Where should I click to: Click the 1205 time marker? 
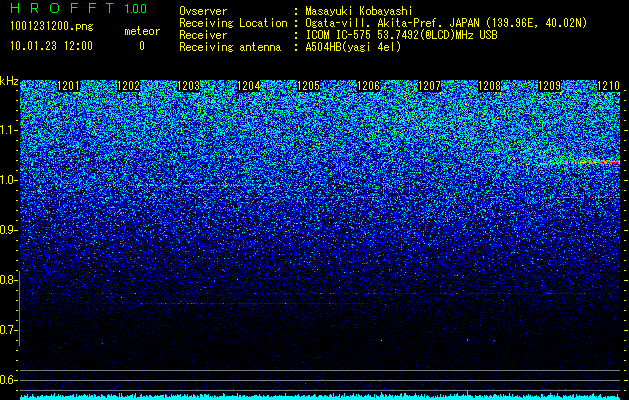[308, 86]
